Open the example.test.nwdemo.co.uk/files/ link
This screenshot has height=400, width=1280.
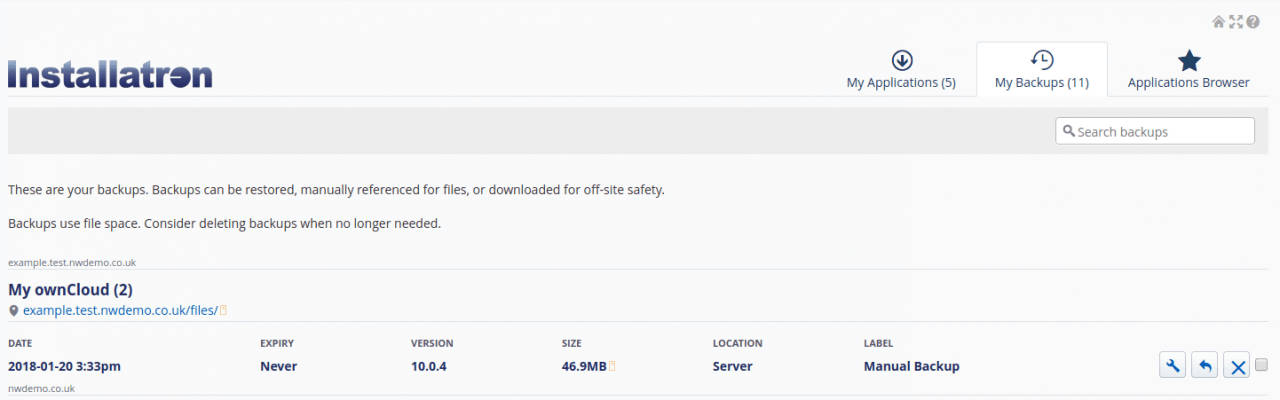[x=120, y=311]
